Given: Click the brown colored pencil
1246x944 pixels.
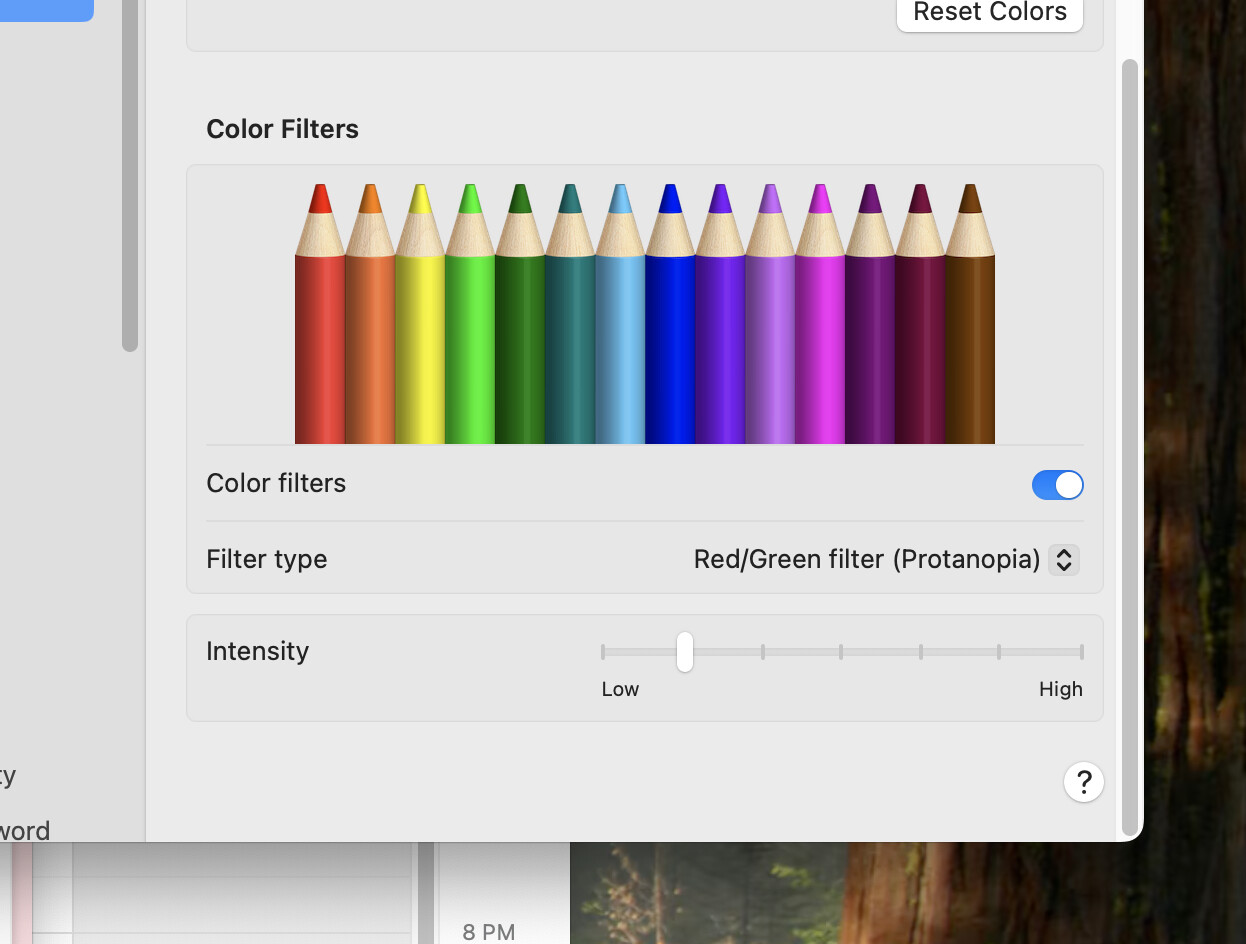Looking at the screenshot, I should (970, 340).
